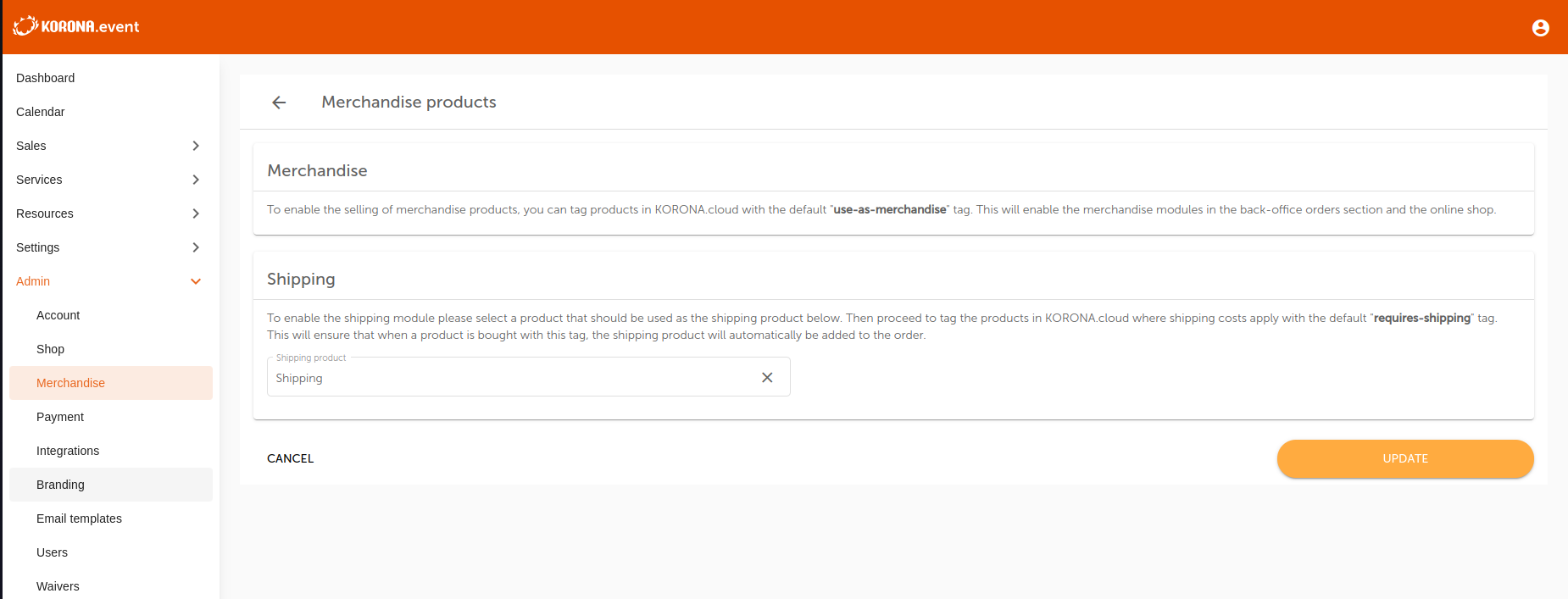Click the Merchandise card heading
Image resolution: width=1568 pixels, height=599 pixels.
pos(317,170)
